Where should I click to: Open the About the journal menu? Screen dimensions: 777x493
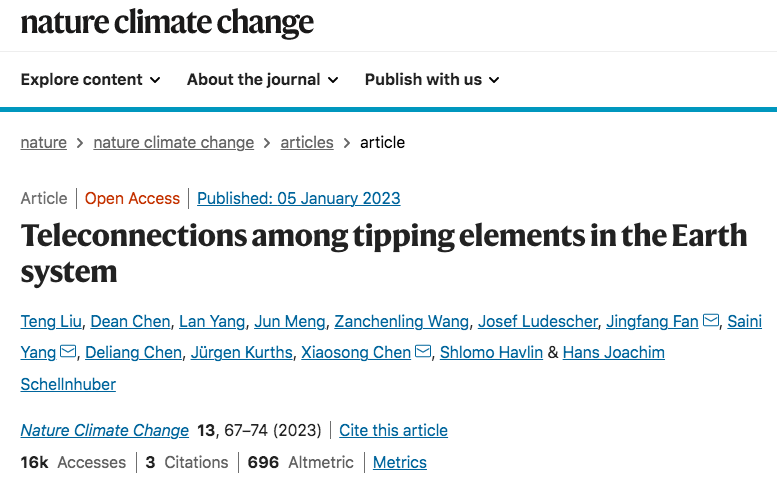tap(262, 79)
